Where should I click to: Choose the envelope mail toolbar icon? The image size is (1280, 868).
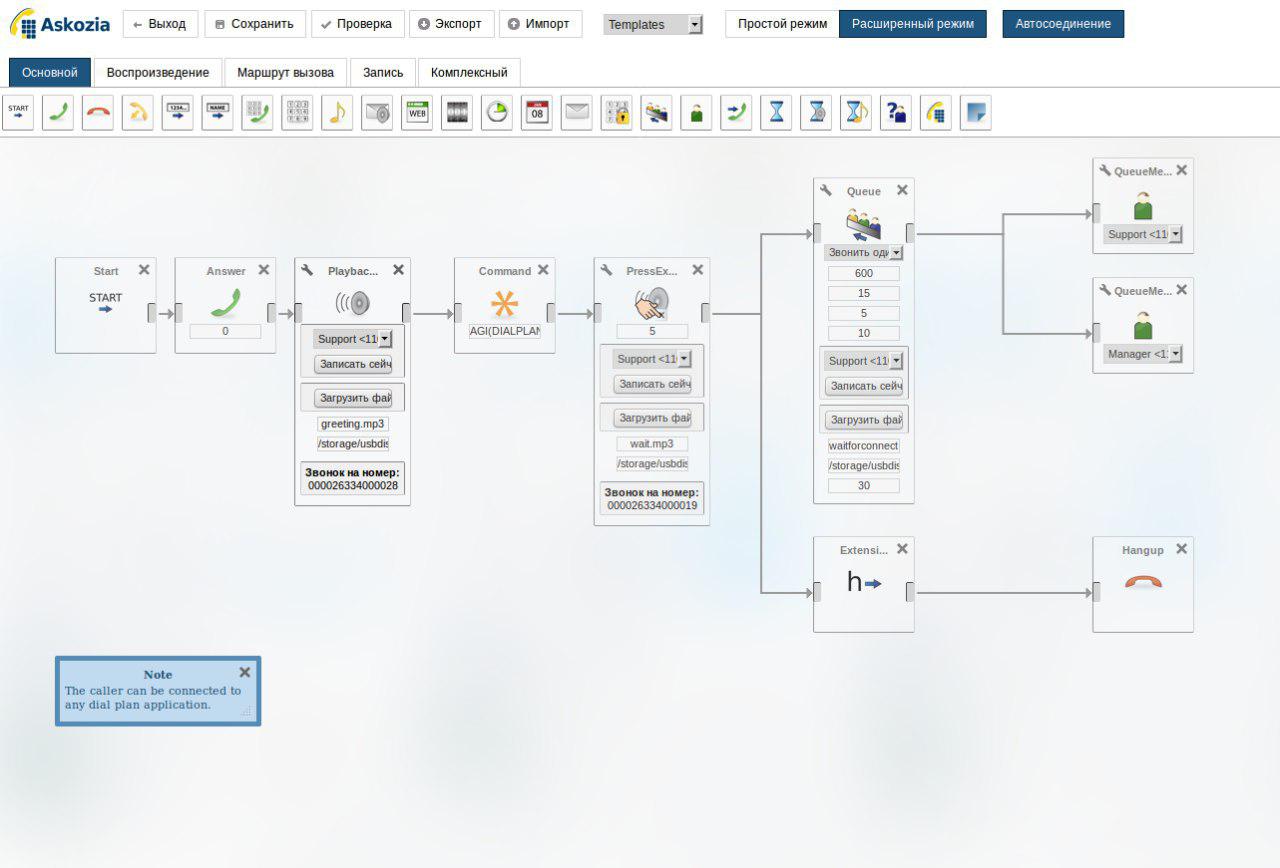tap(577, 113)
